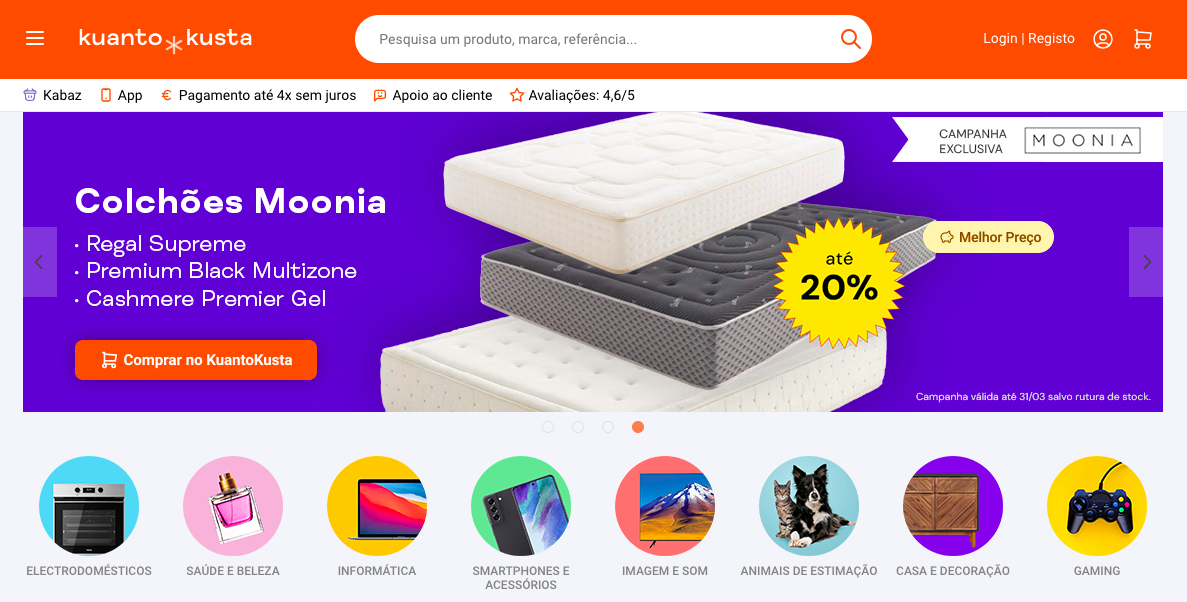Open the user account icon

pos(1102,39)
